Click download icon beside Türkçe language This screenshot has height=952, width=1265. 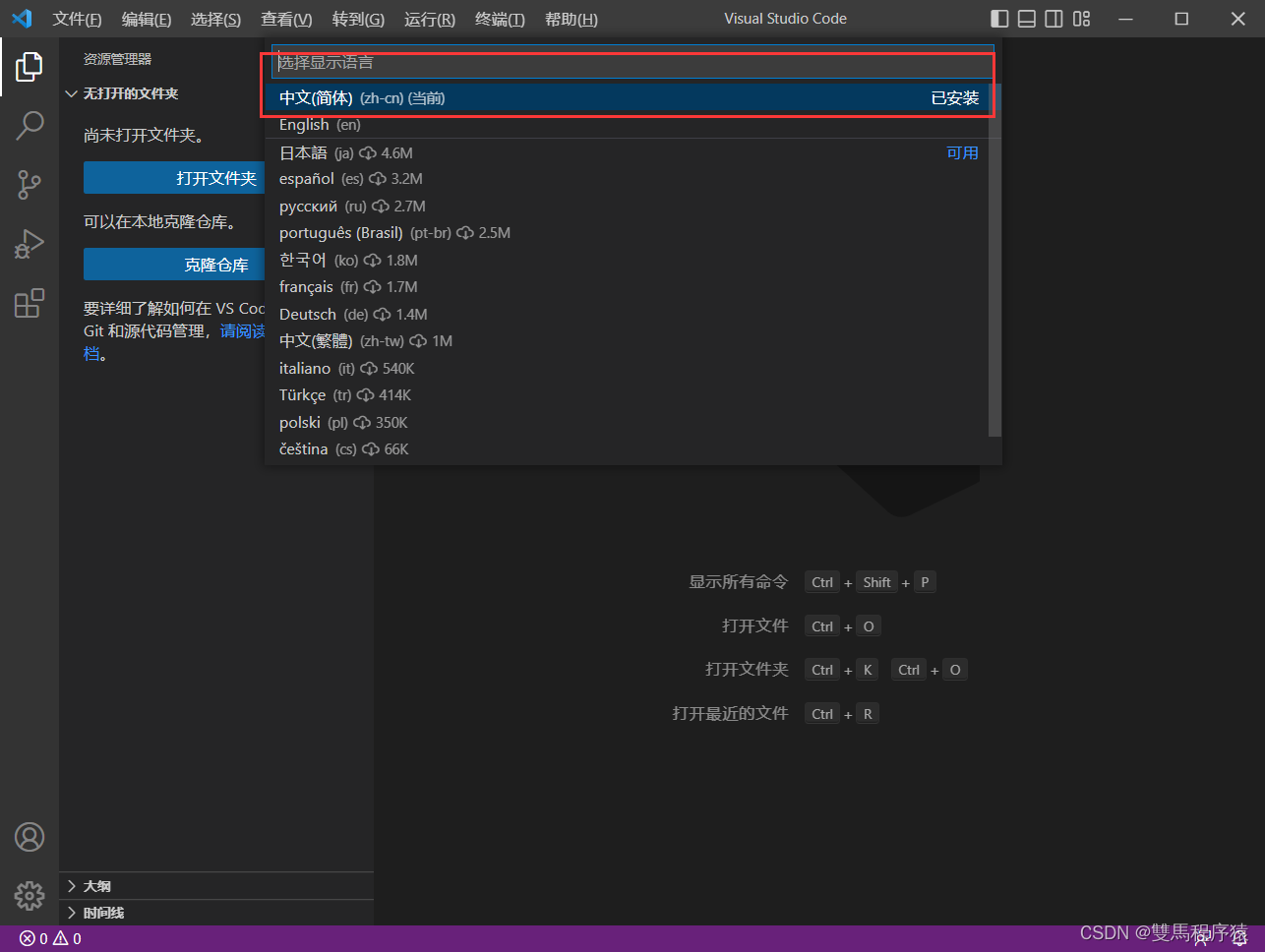tap(365, 395)
